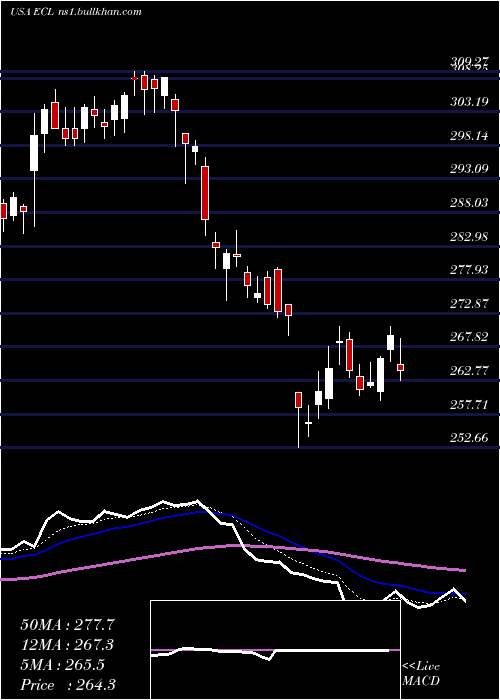Click the 303.19 price level label
The height and width of the screenshot is (700, 500).
point(469,102)
